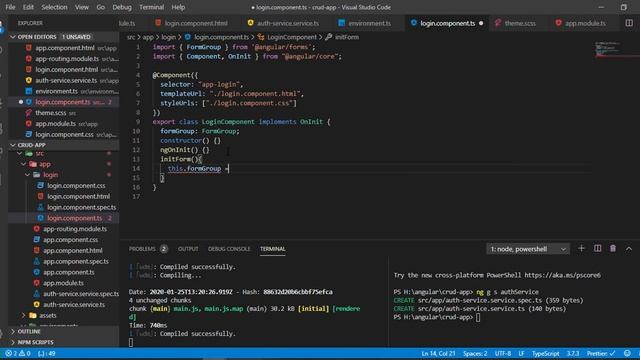Collapse the app folder
The height and width of the screenshot is (360, 640).
point(23,164)
